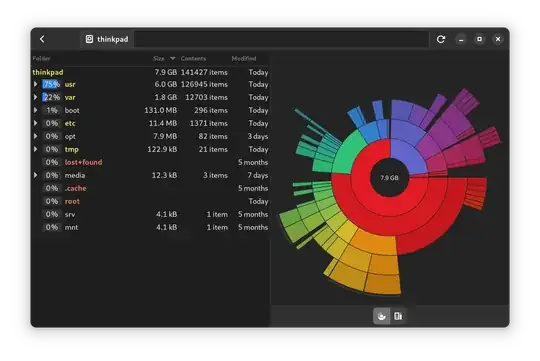Minimize the Disk Usage Analyzer window
The width and height of the screenshot is (540, 361).
click(x=461, y=39)
